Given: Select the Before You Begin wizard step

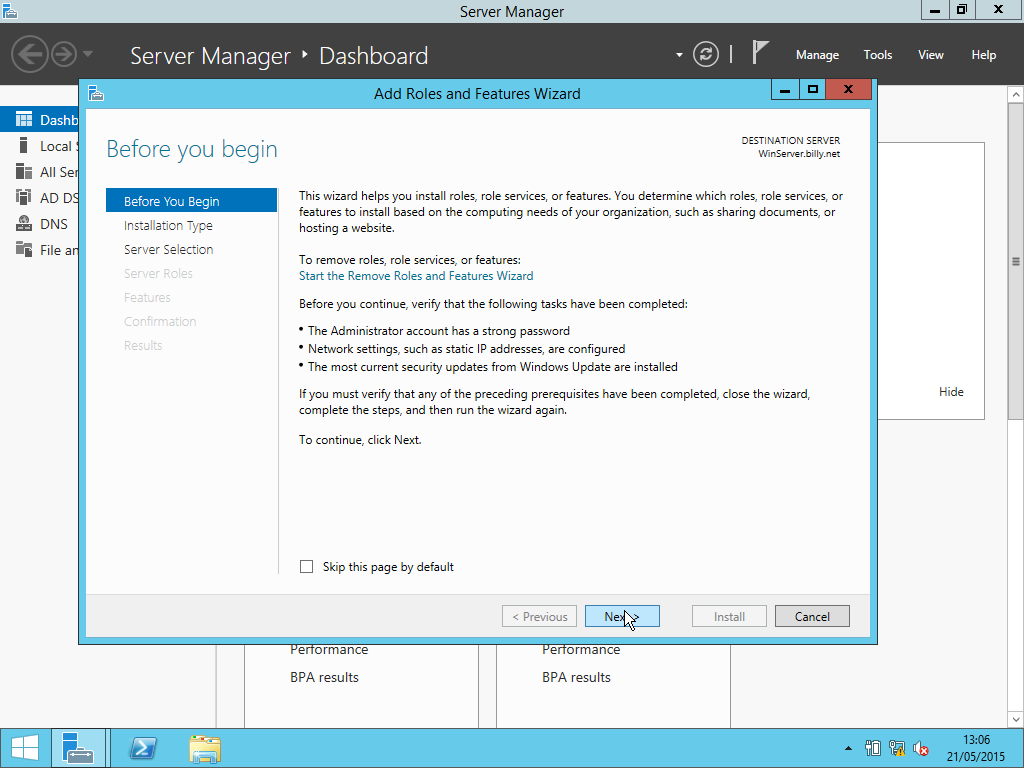Looking at the screenshot, I should (x=191, y=201).
